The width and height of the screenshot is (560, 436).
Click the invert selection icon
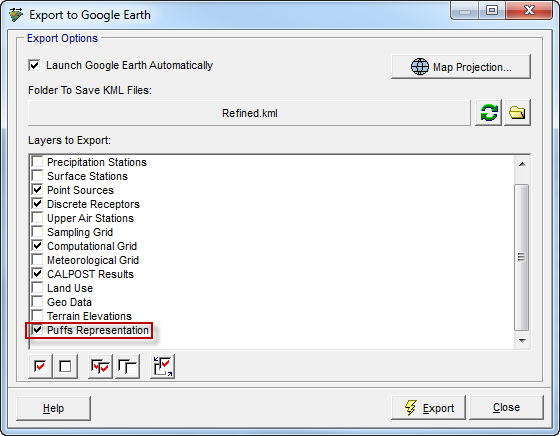(162, 366)
